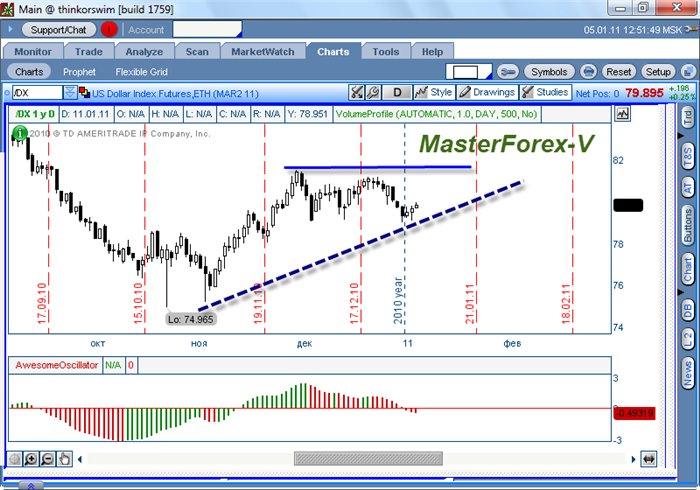Click the scroll left arrow

[80, 459]
